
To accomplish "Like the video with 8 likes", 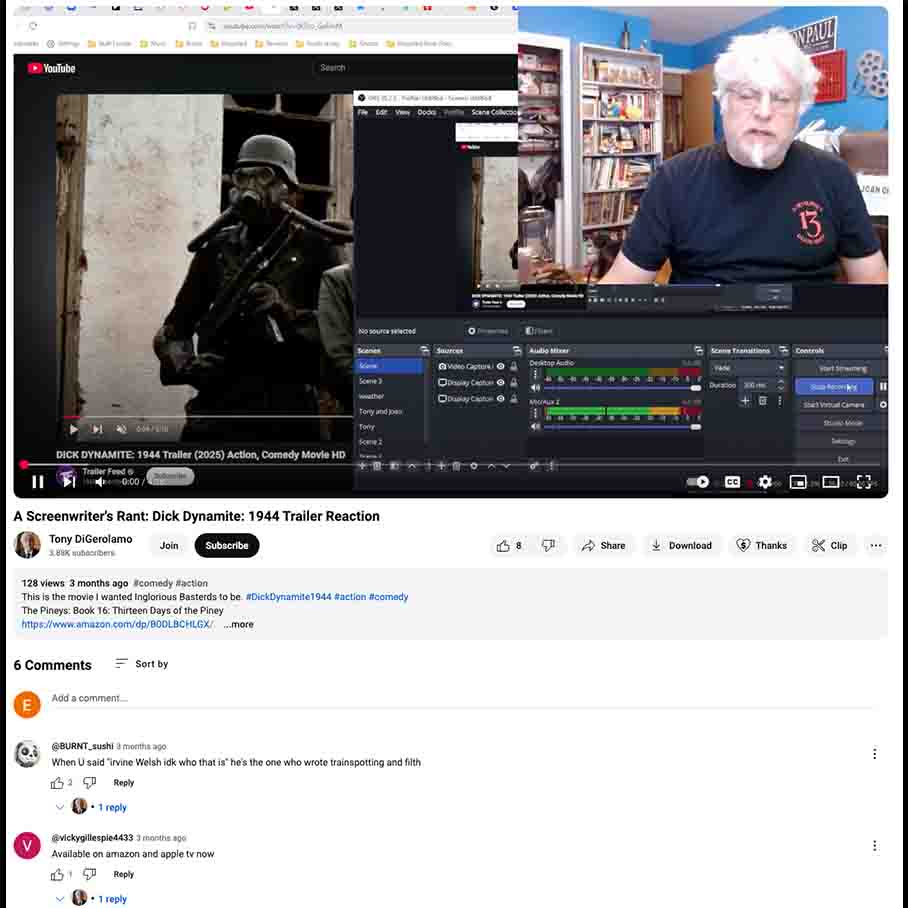I will click(x=509, y=545).
